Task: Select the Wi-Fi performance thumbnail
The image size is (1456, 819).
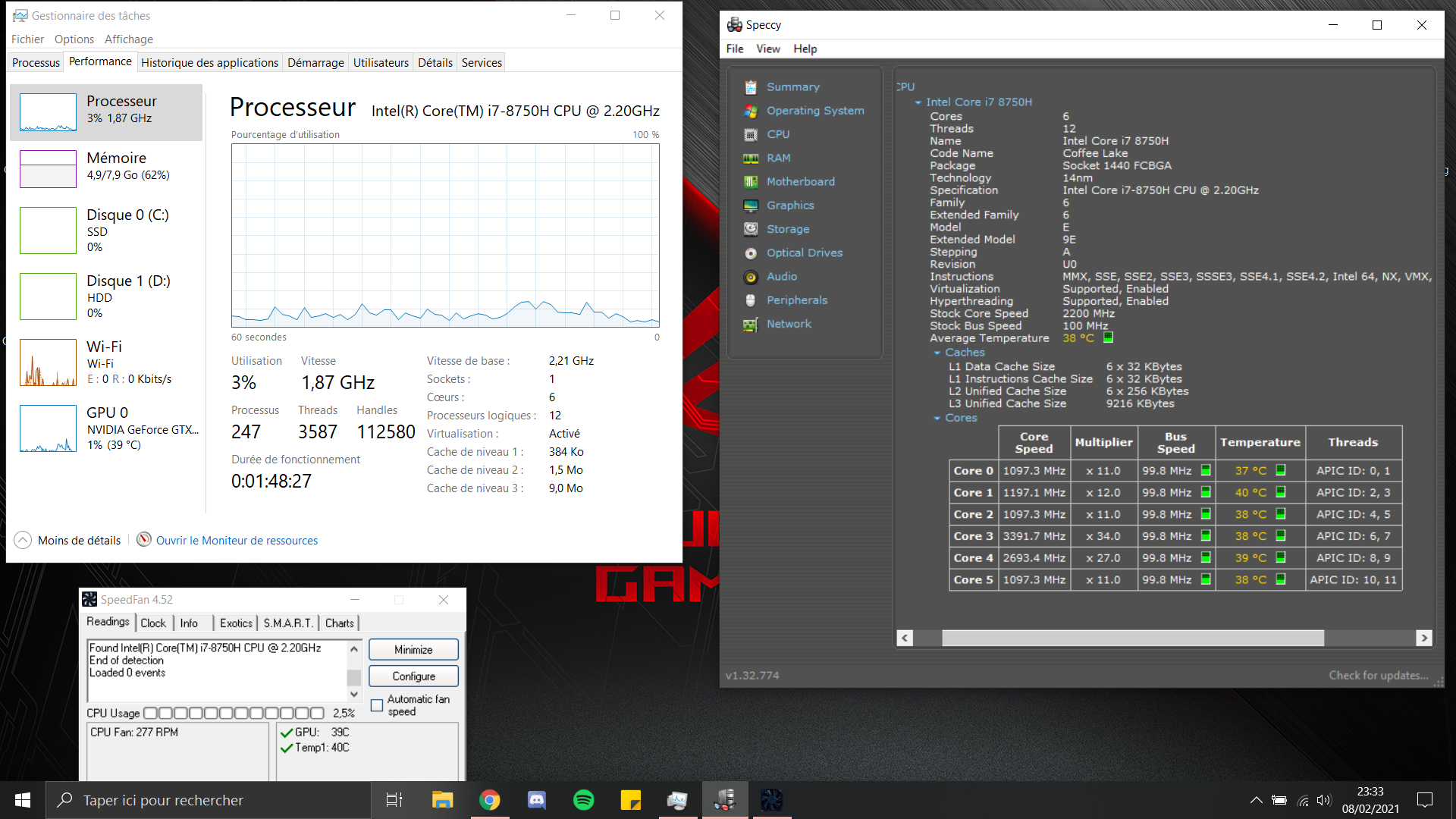Action: pos(48,362)
